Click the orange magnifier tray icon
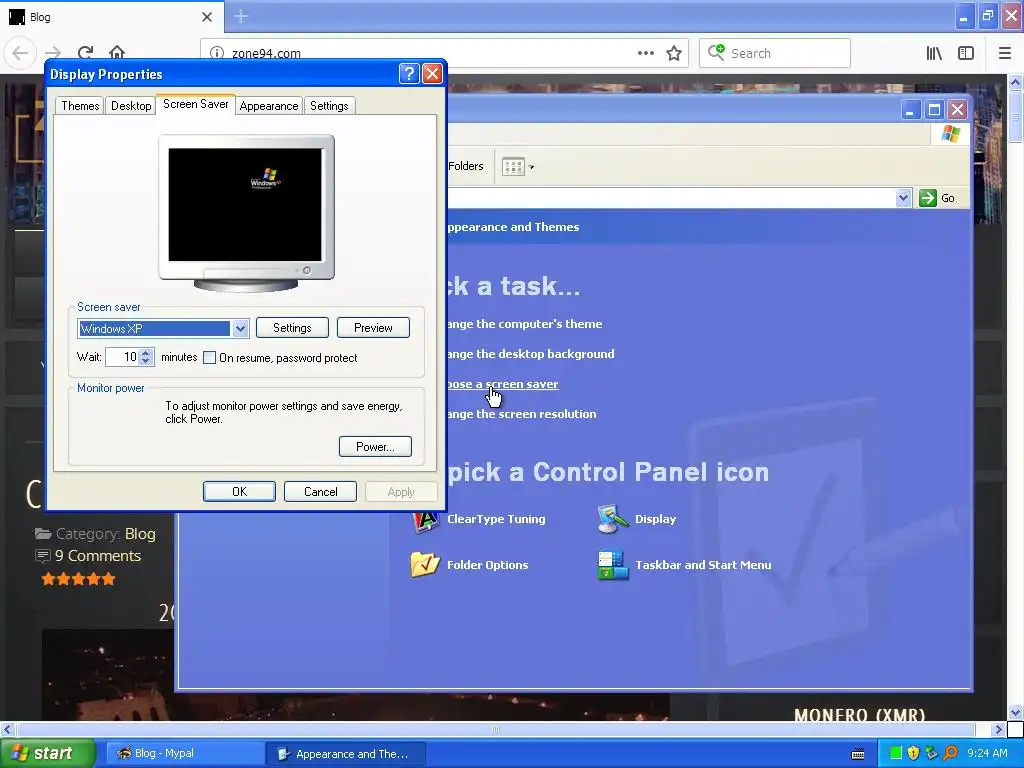Image resolution: width=1024 pixels, height=768 pixels. click(x=951, y=754)
